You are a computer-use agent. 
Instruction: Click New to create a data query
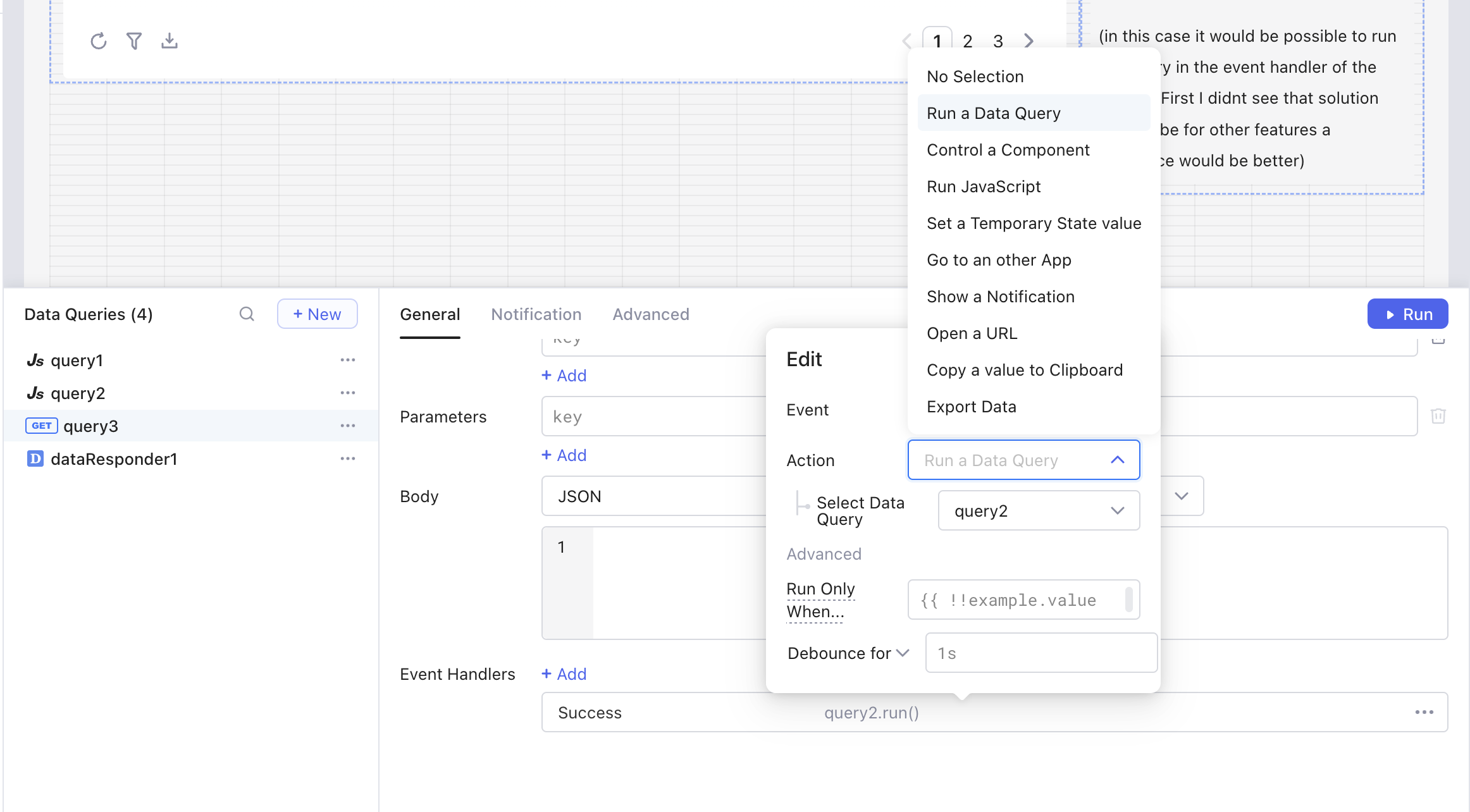click(317, 314)
